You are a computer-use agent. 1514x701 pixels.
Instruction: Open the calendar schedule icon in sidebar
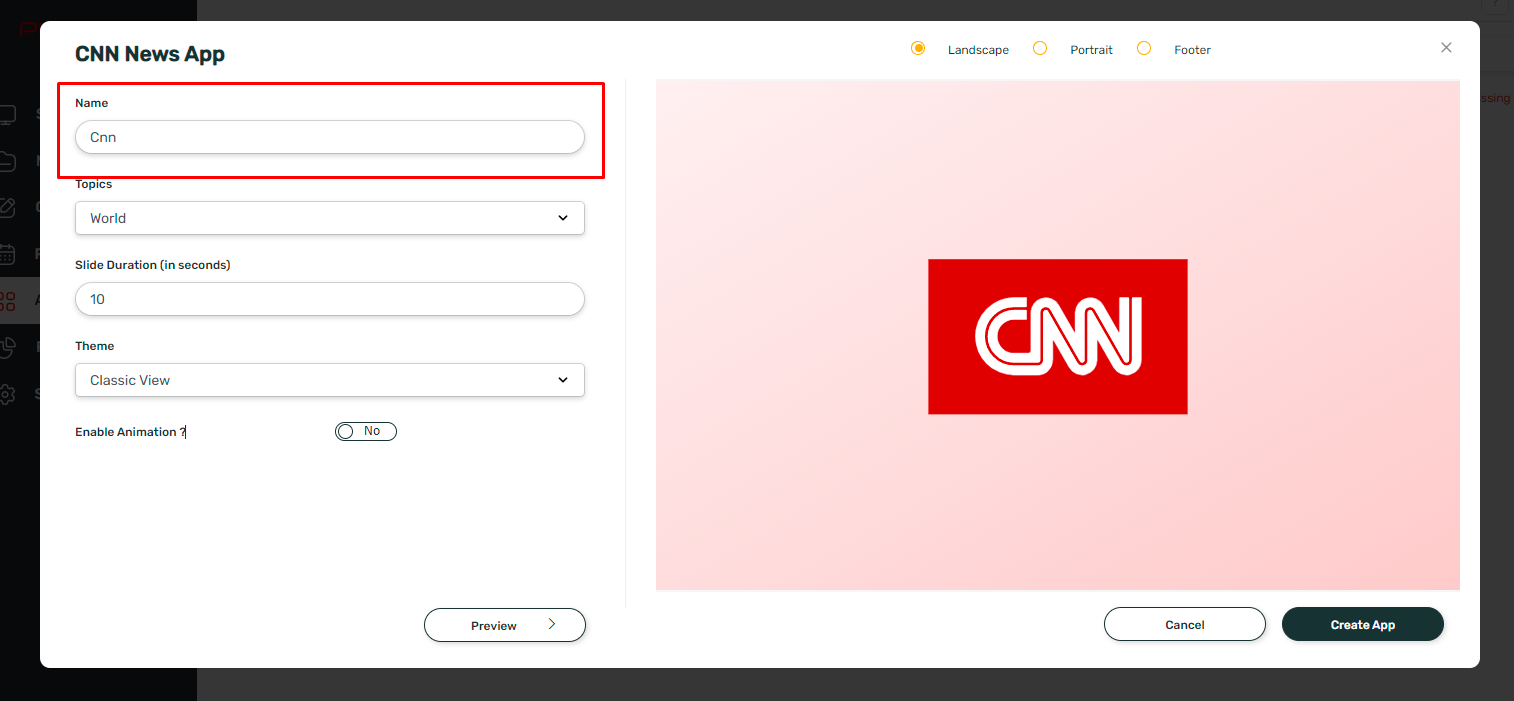click(8, 254)
